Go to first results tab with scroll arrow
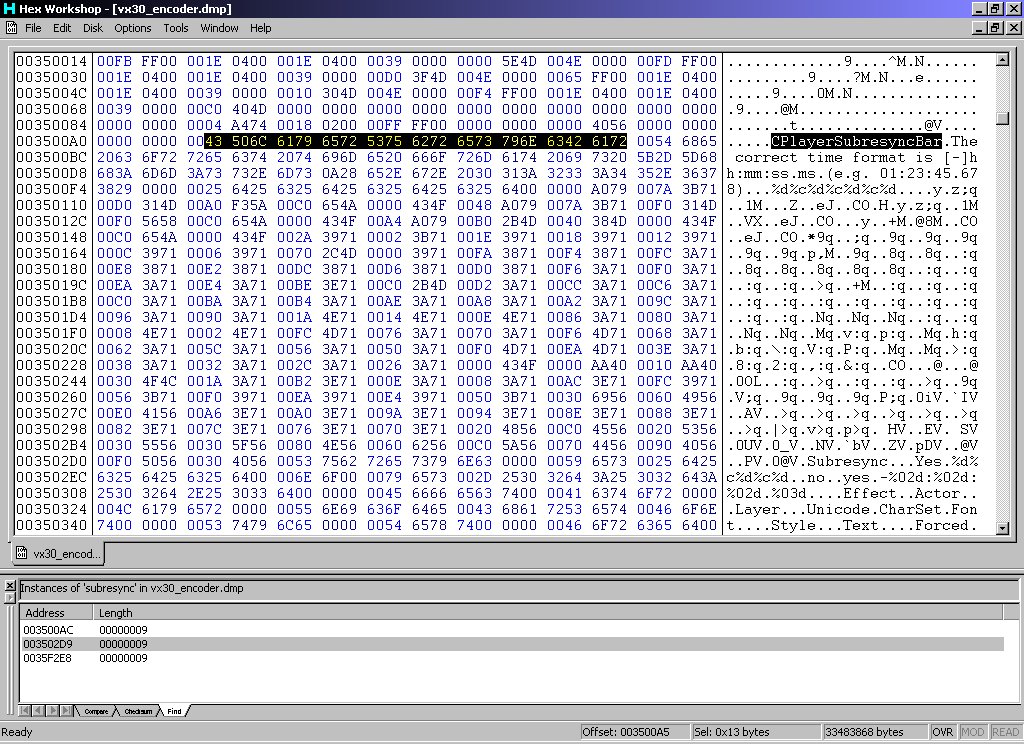The width and height of the screenshot is (1024, 744). pos(25,711)
